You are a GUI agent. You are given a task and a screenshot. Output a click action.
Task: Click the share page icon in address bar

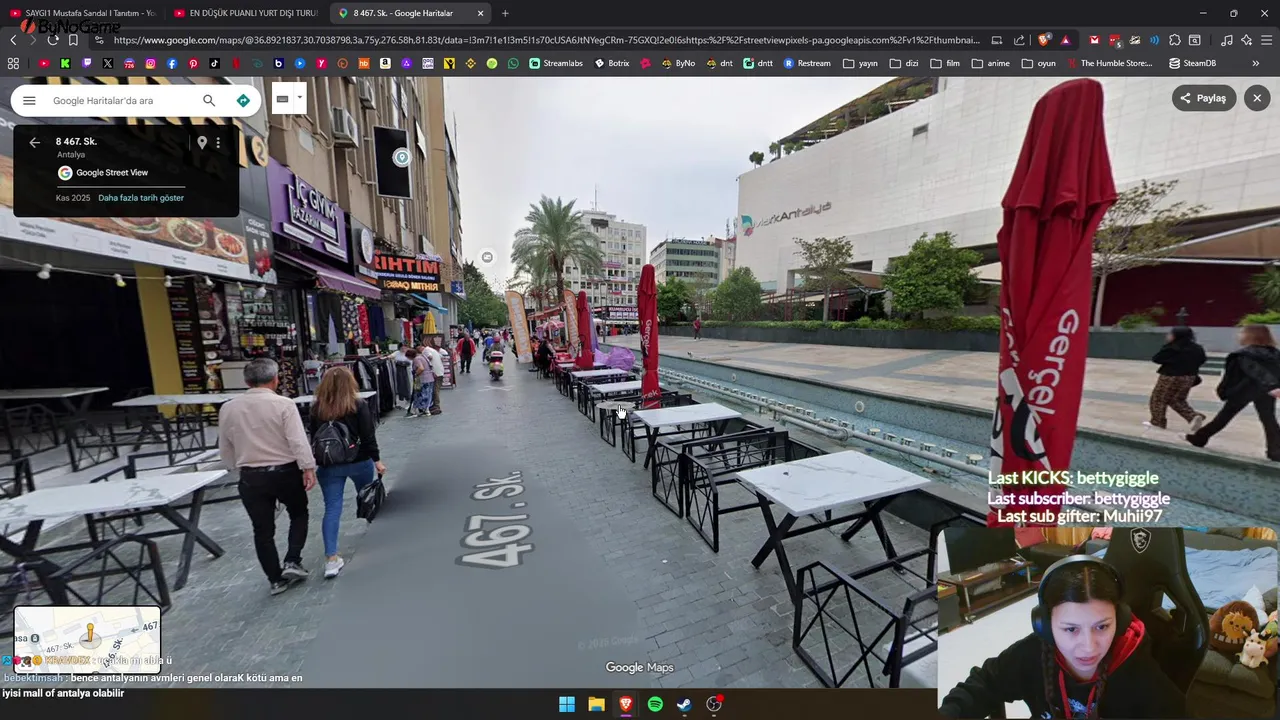[1019, 40]
